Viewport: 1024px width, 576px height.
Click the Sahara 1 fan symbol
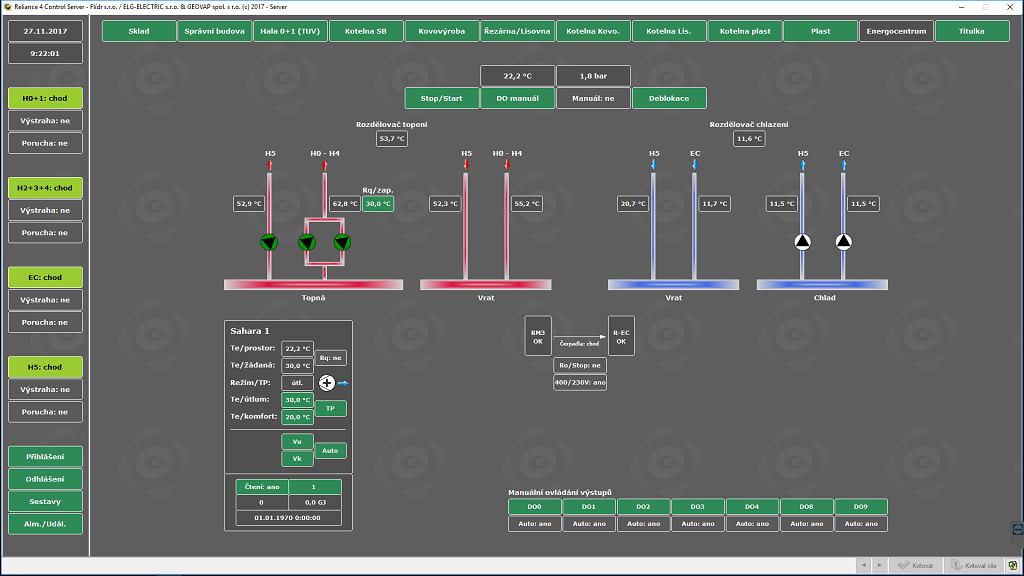(x=327, y=382)
